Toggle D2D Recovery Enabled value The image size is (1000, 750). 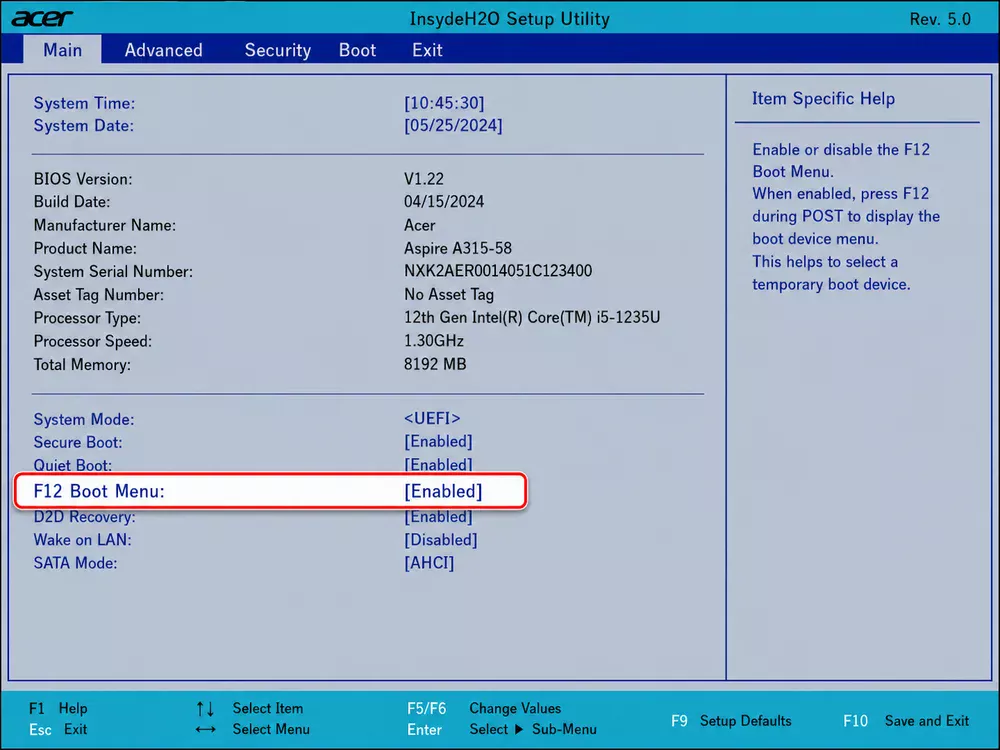coord(438,517)
